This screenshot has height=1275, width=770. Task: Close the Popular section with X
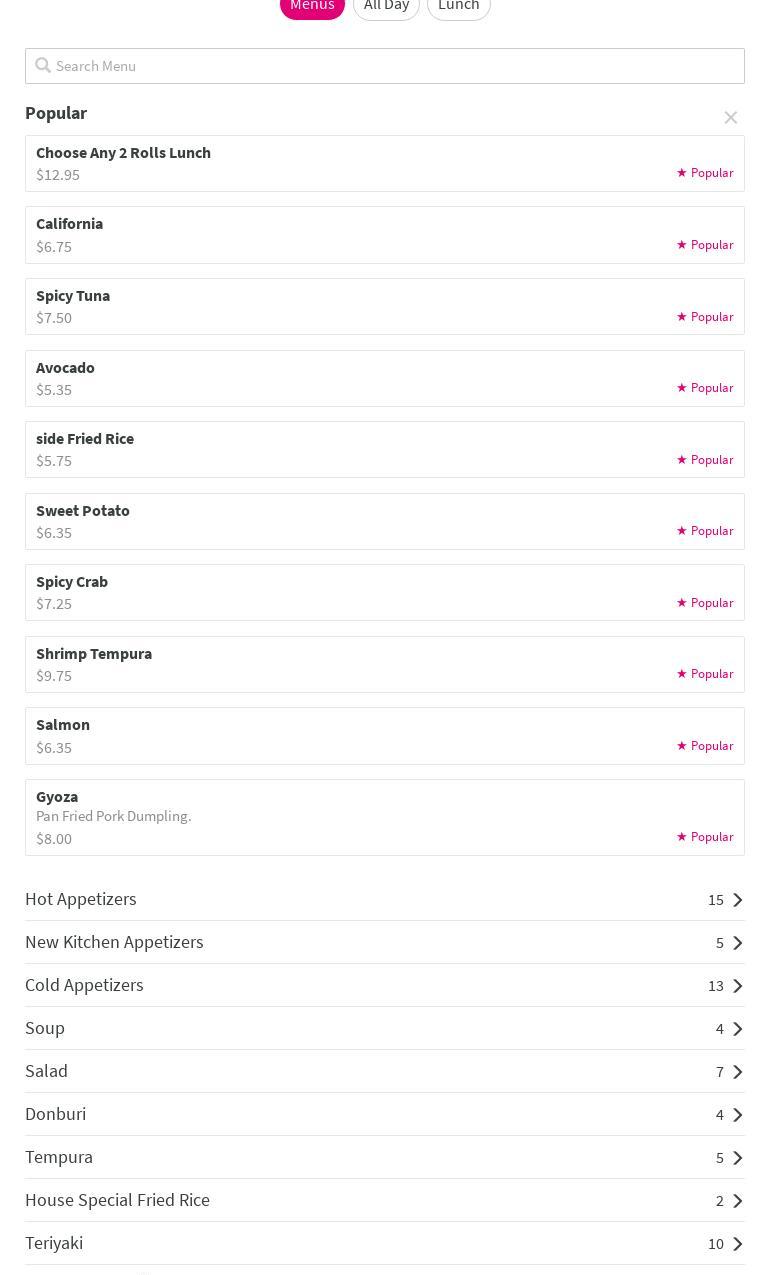[x=731, y=118]
